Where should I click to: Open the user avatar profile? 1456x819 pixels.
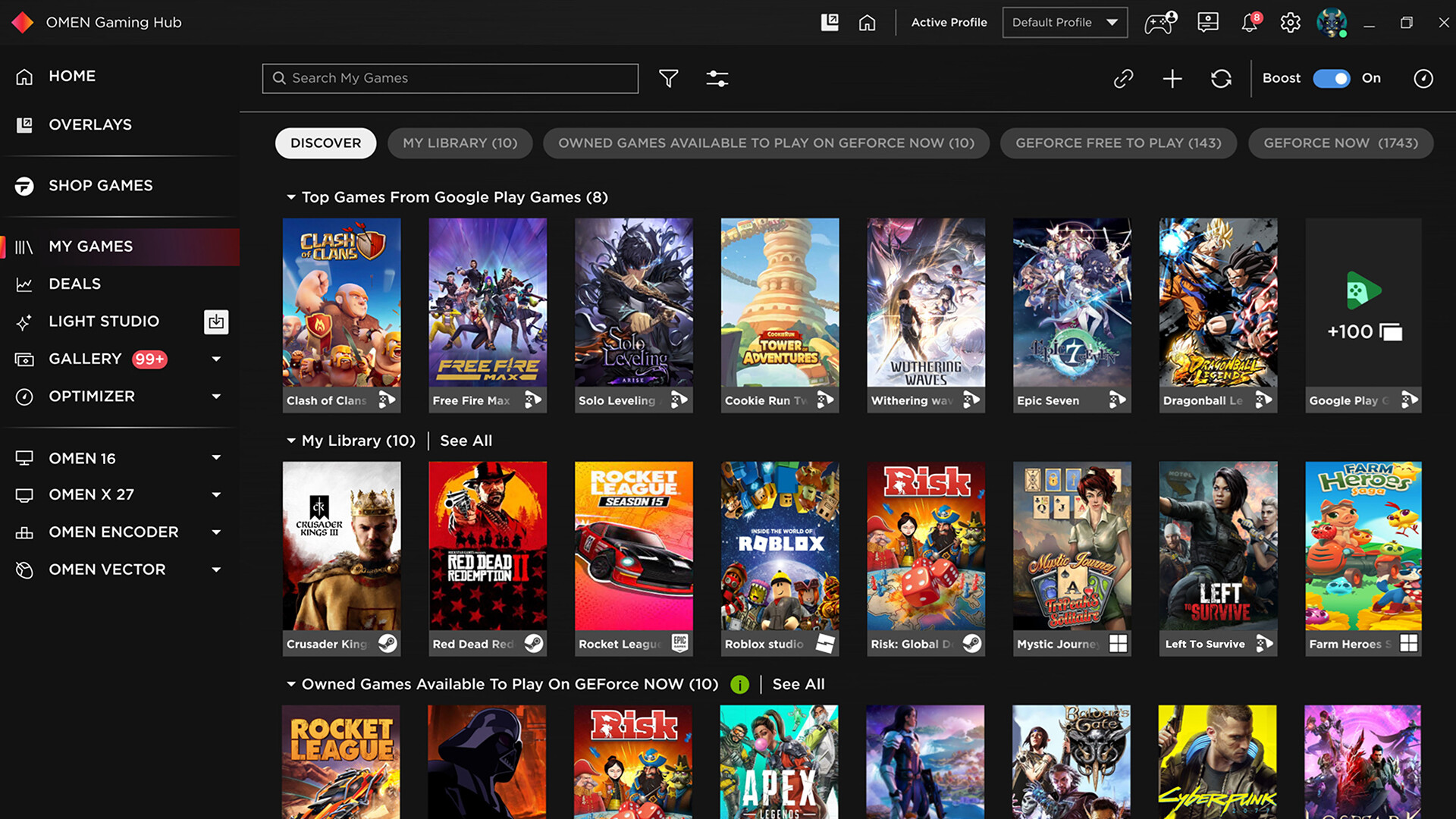(x=1332, y=23)
